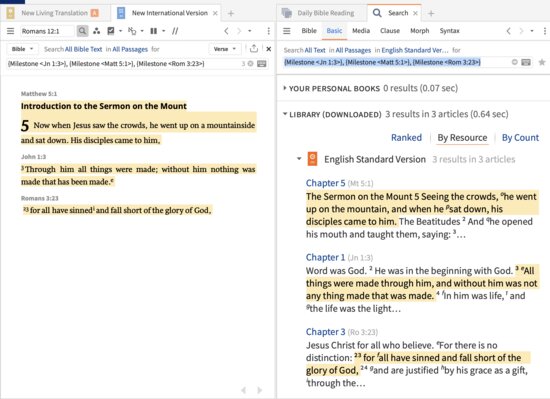550x399 pixels.
Task: Click the Search panel clear circle icon
Action: (x=515, y=62)
